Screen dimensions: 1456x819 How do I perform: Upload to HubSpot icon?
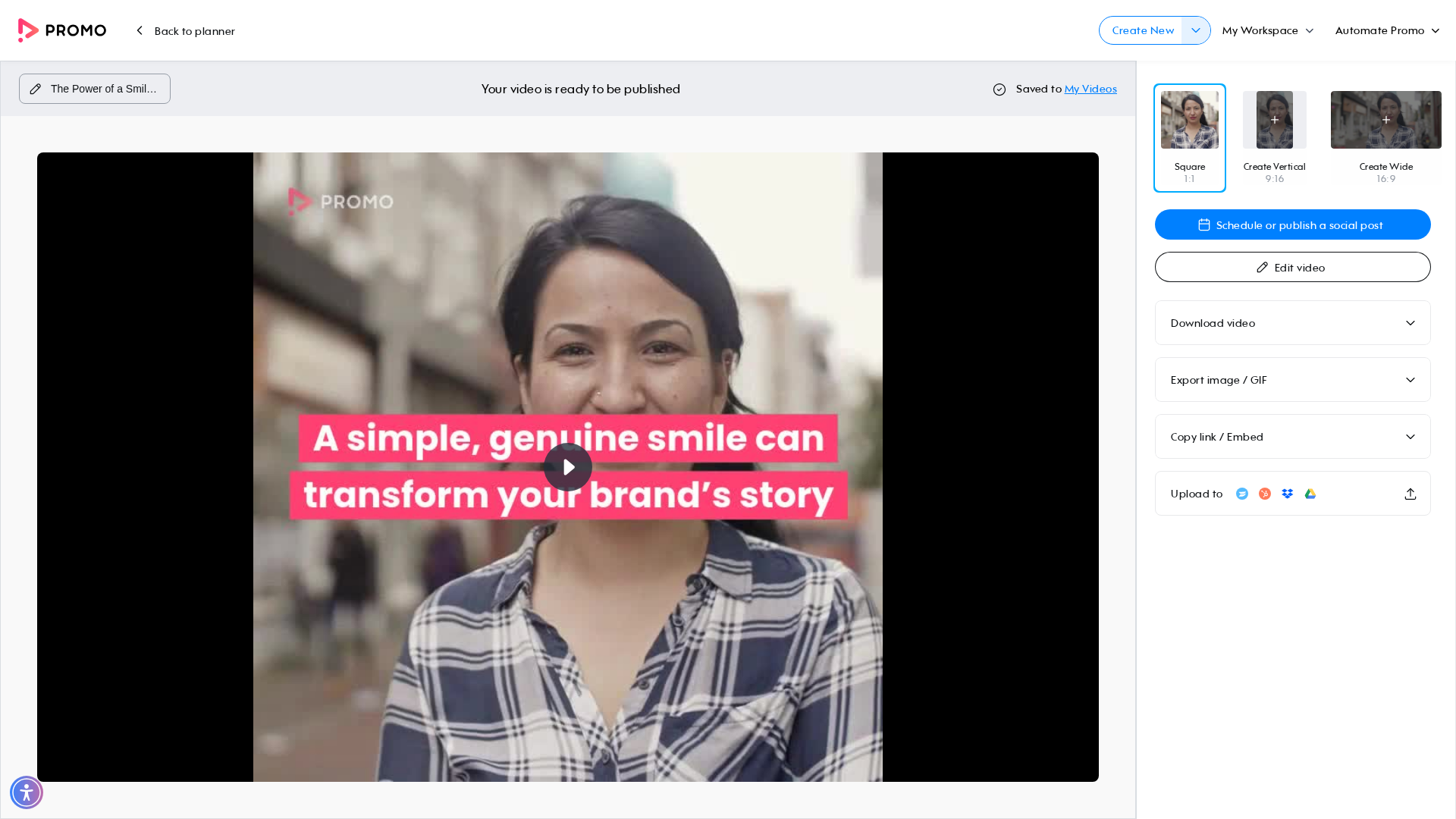tap(1264, 494)
